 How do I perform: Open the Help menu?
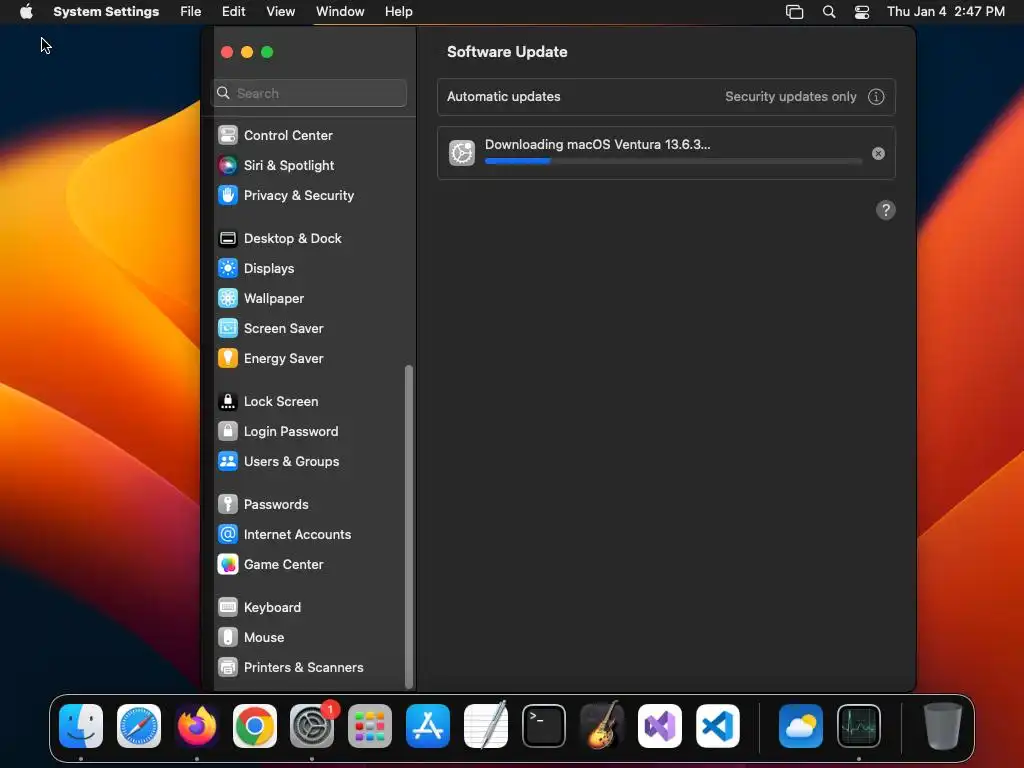[x=398, y=12]
